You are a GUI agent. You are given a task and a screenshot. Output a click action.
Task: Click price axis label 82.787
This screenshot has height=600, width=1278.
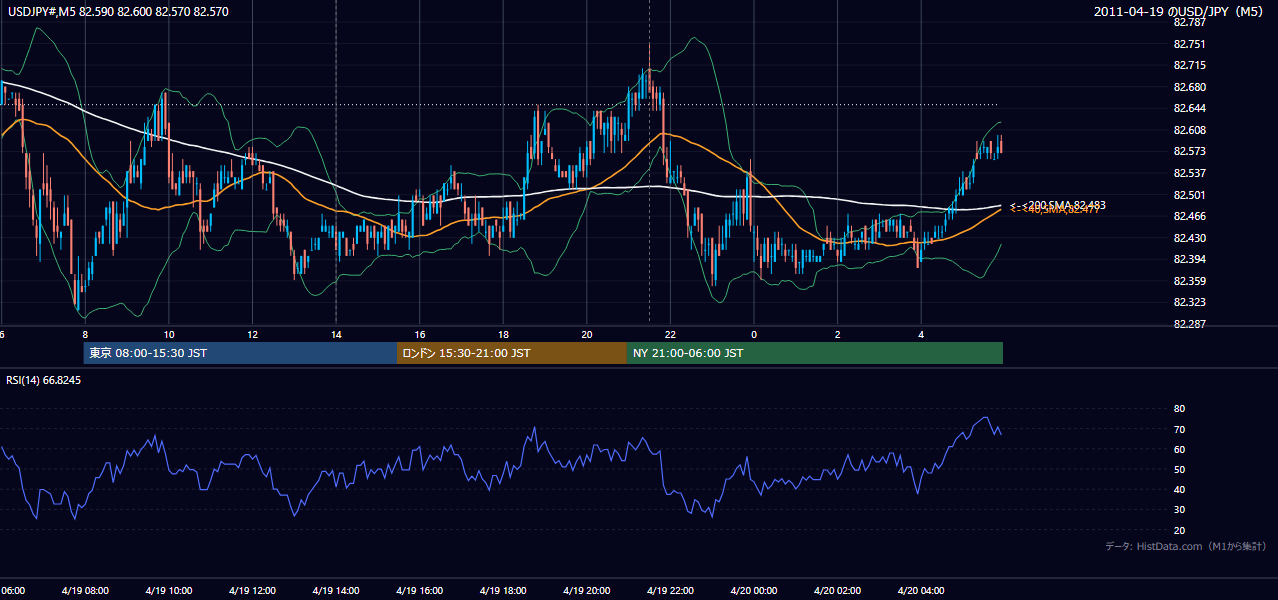tap(1189, 22)
